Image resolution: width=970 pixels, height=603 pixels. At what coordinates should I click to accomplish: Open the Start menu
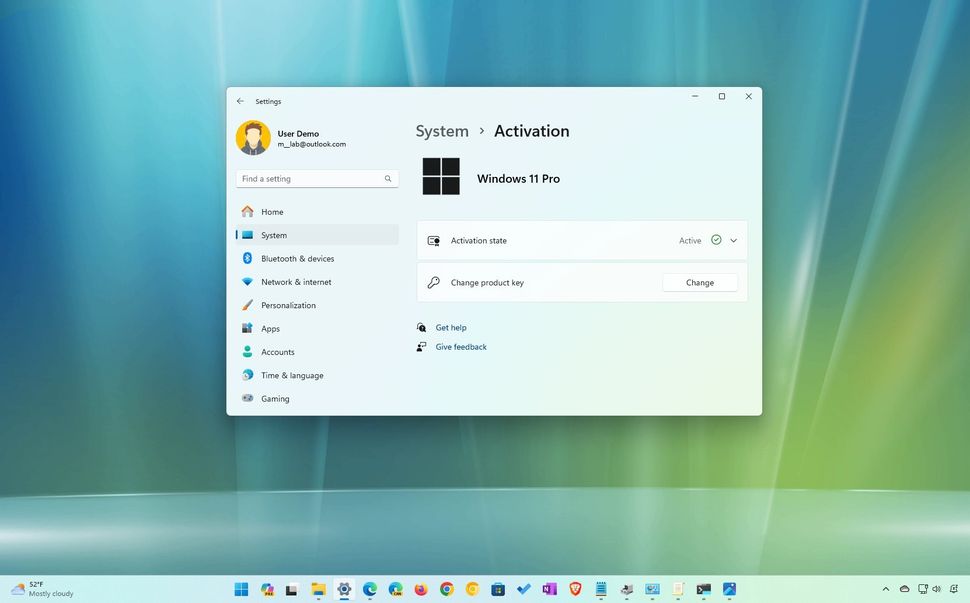point(240,590)
